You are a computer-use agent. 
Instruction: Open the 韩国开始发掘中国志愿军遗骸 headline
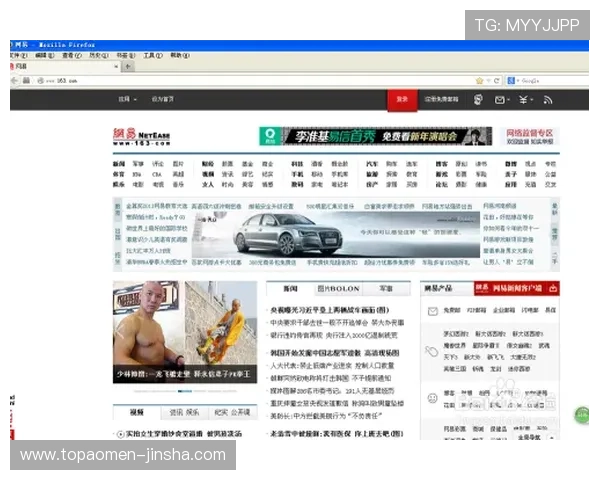tap(334, 353)
